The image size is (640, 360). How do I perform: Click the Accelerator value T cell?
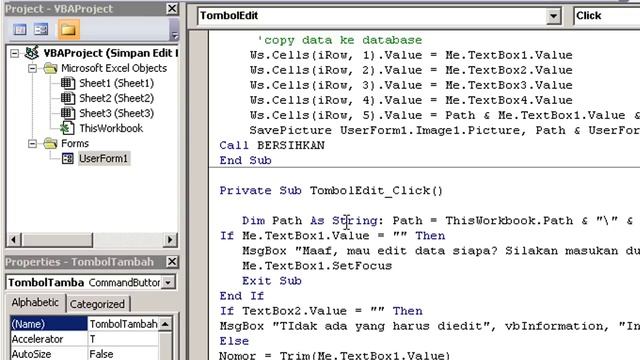123,339
